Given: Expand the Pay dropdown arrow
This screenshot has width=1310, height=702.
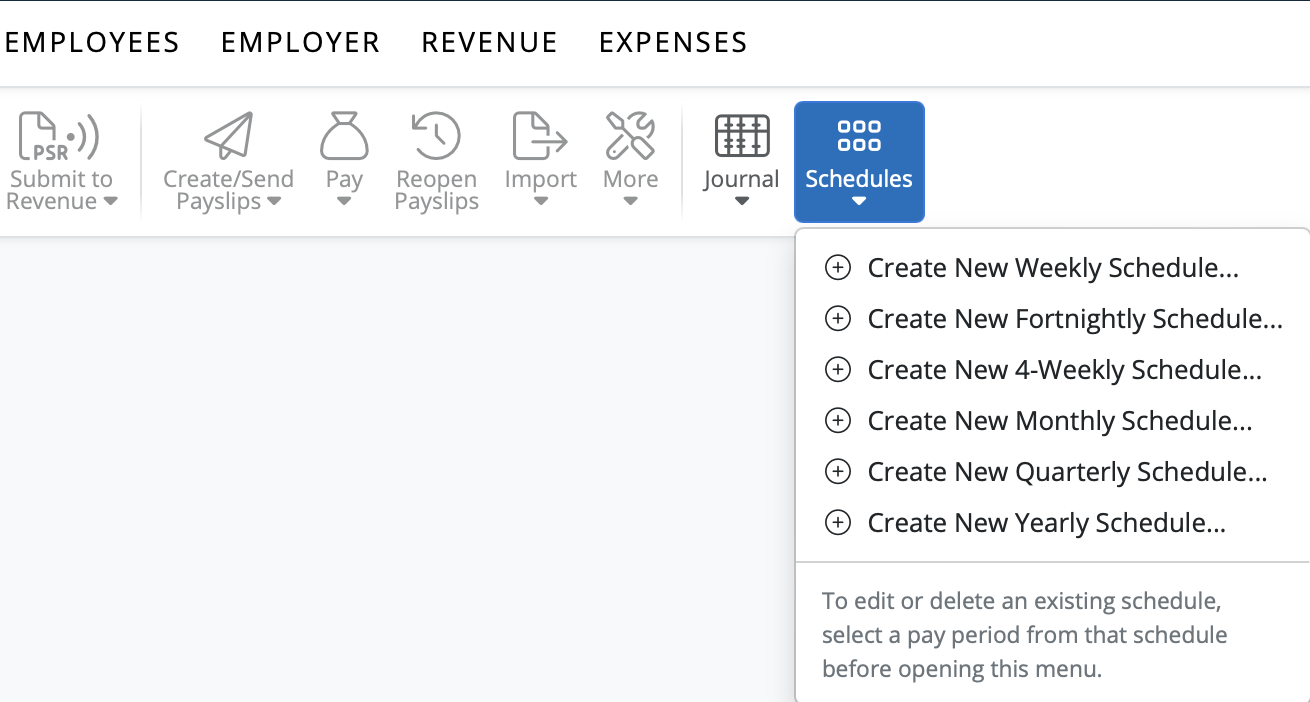Looking at the screenshot, I should [x=344, y=201].
